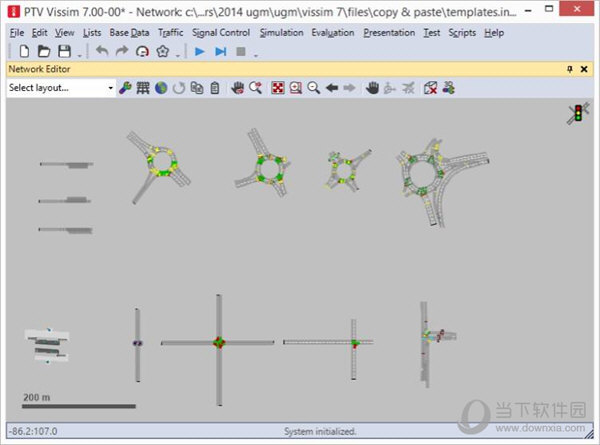
Task: Go to next view arrow
Action: tap(349, 88)
